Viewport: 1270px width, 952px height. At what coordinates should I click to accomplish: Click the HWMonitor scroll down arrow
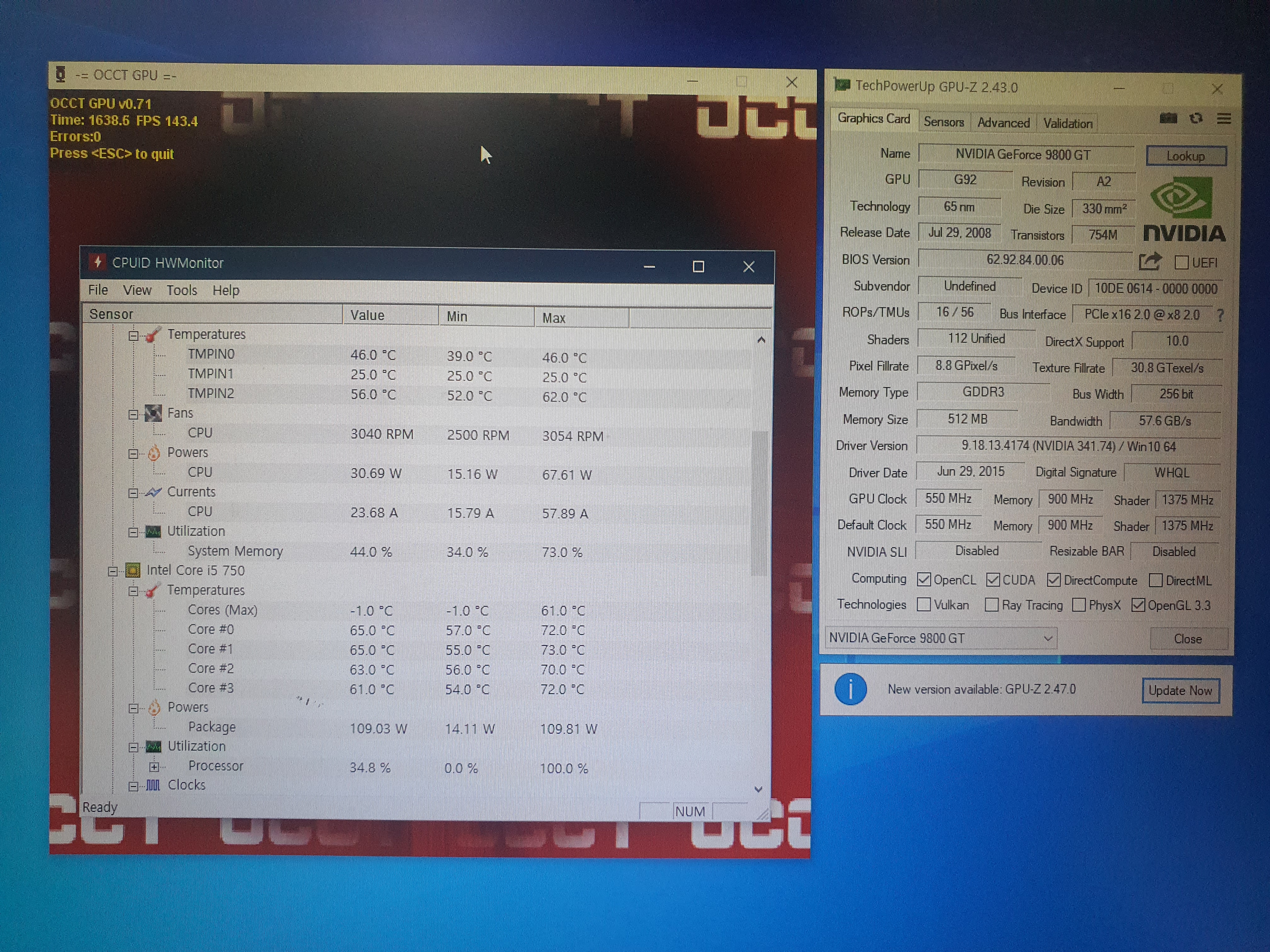point(758,790)
